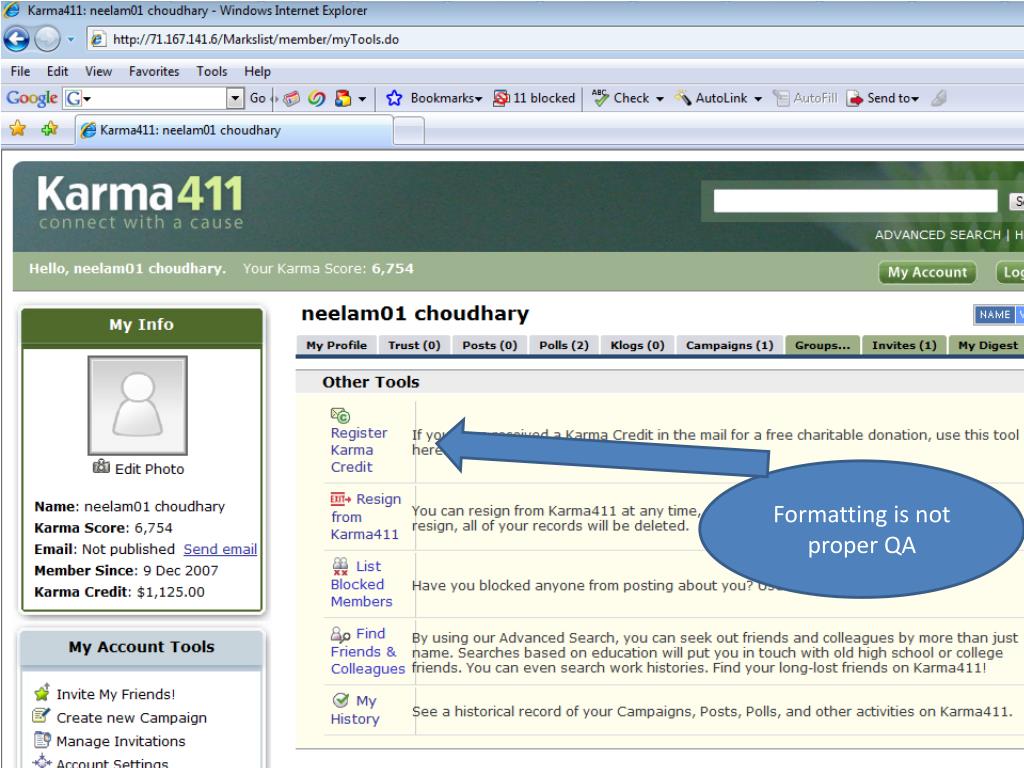Click the Manage Invitations icon

coord(42,739)
